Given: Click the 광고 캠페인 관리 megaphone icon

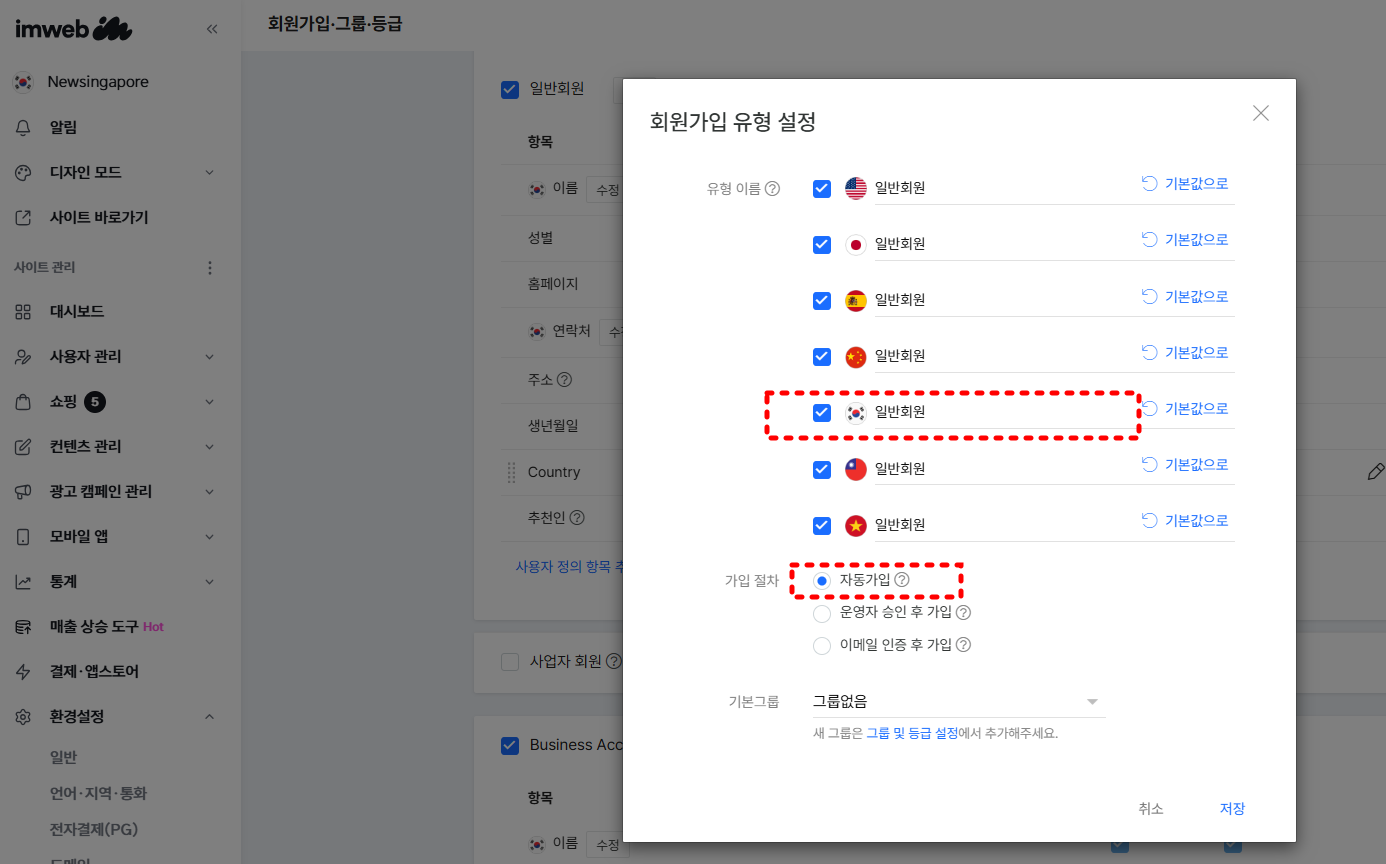Looking at the screenshot, I should click(x=23, y=492).
